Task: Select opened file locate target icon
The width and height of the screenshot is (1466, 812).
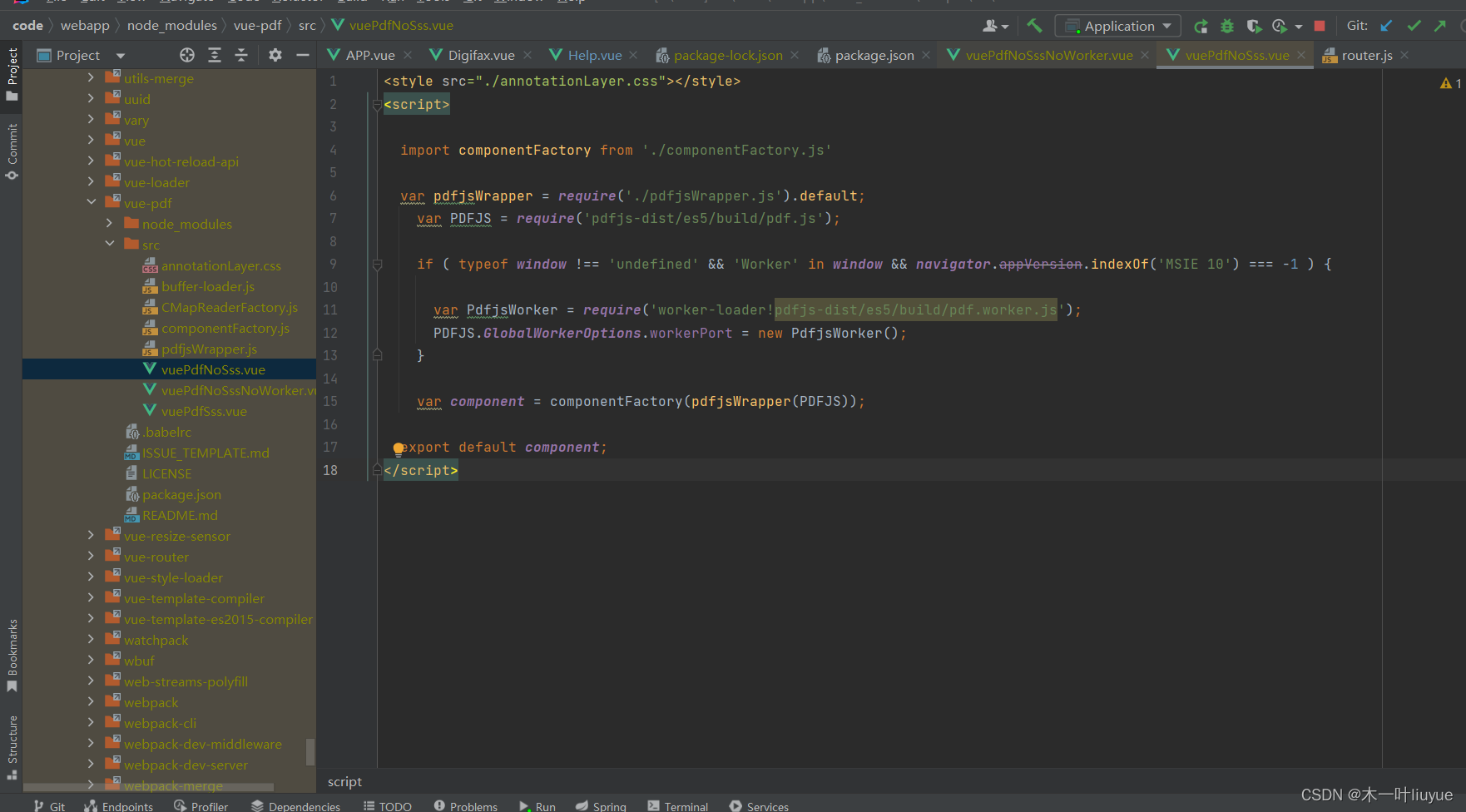Action: [187, 55]
